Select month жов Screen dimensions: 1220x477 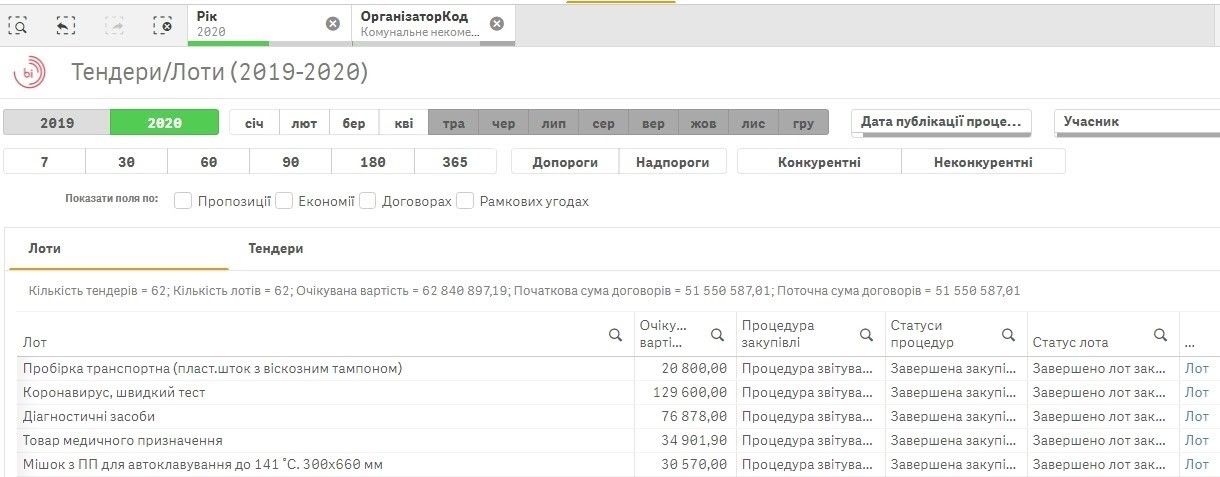click(704, 123)
